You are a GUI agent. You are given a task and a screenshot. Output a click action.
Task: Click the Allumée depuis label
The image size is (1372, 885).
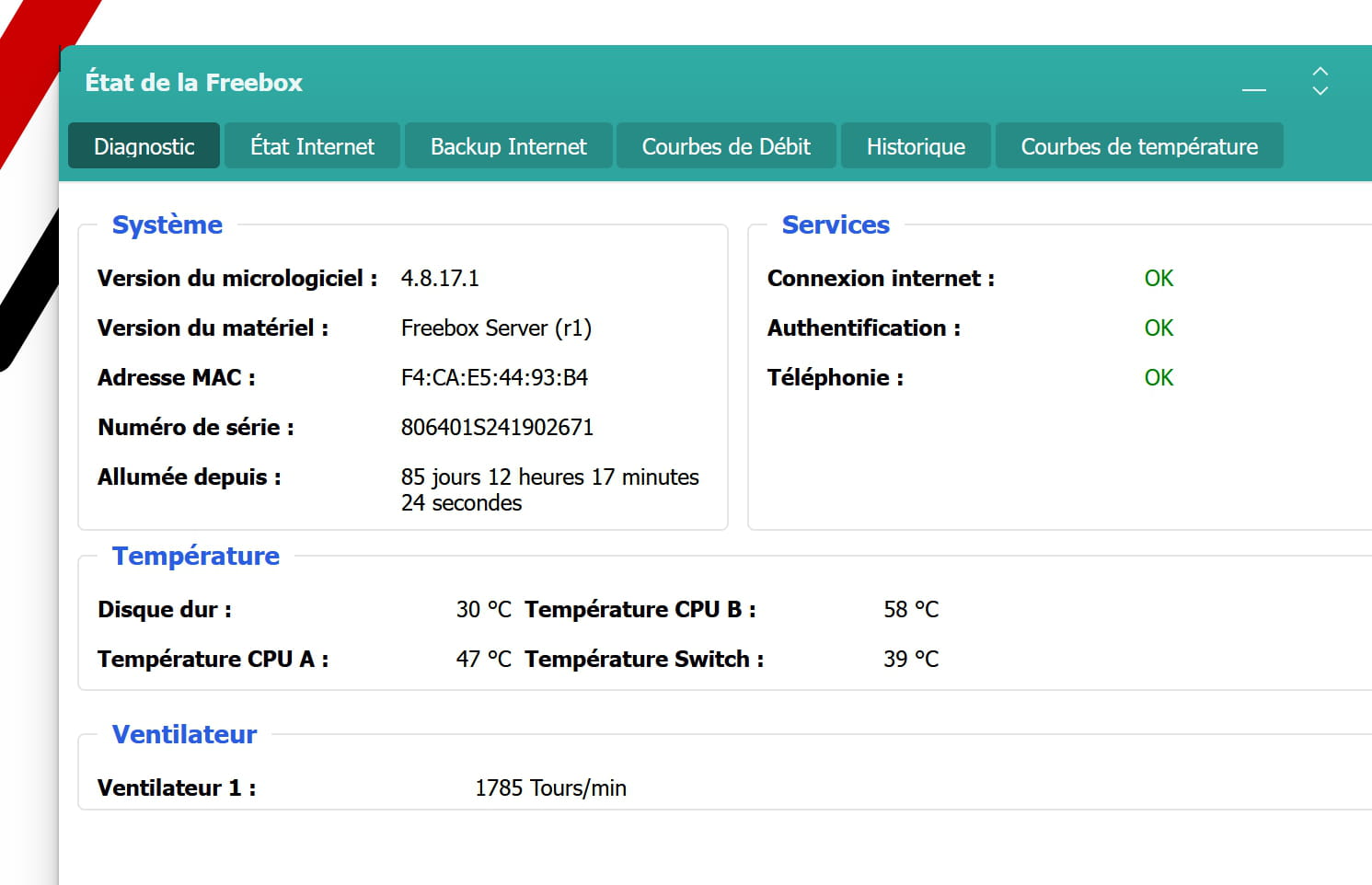[190, 477]
